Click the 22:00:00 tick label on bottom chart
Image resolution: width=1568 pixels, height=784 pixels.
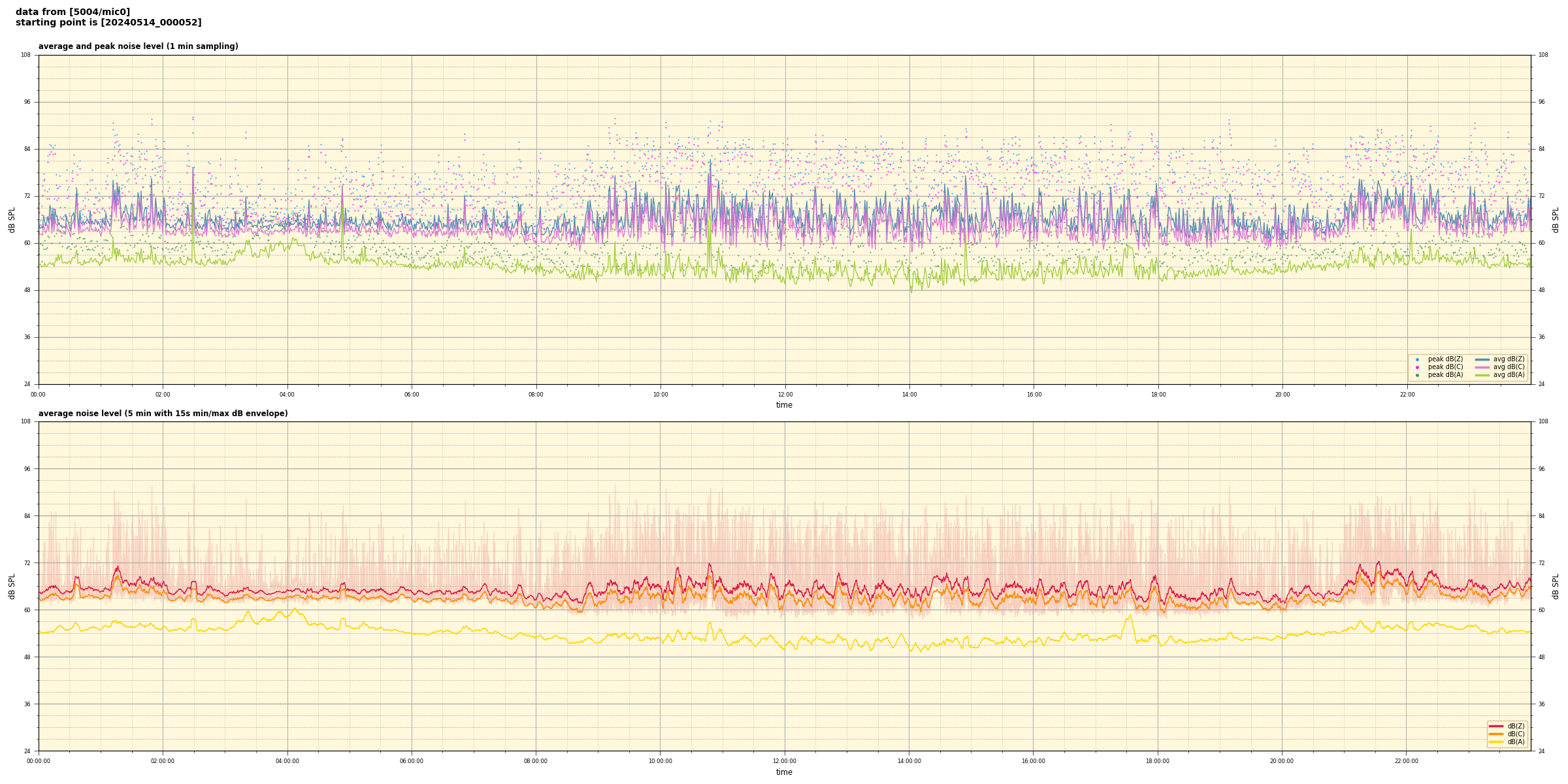coord(1407,761)
